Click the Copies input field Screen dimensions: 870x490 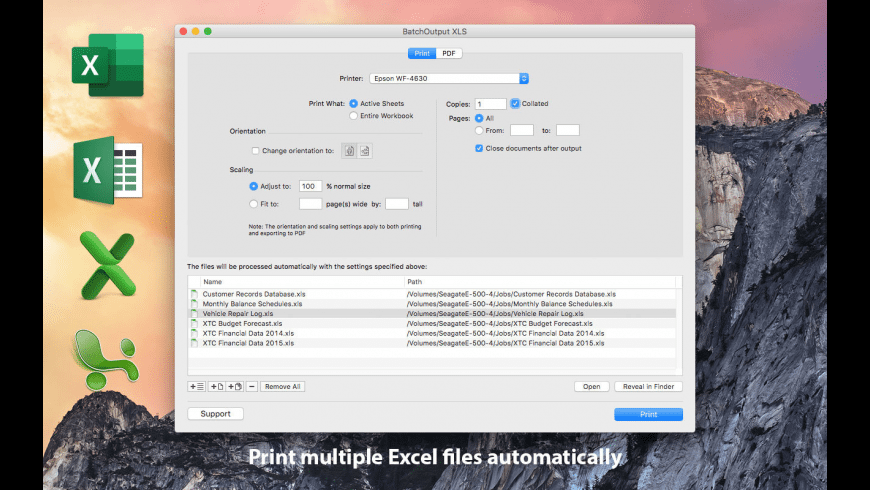click(x=490, y=104)
